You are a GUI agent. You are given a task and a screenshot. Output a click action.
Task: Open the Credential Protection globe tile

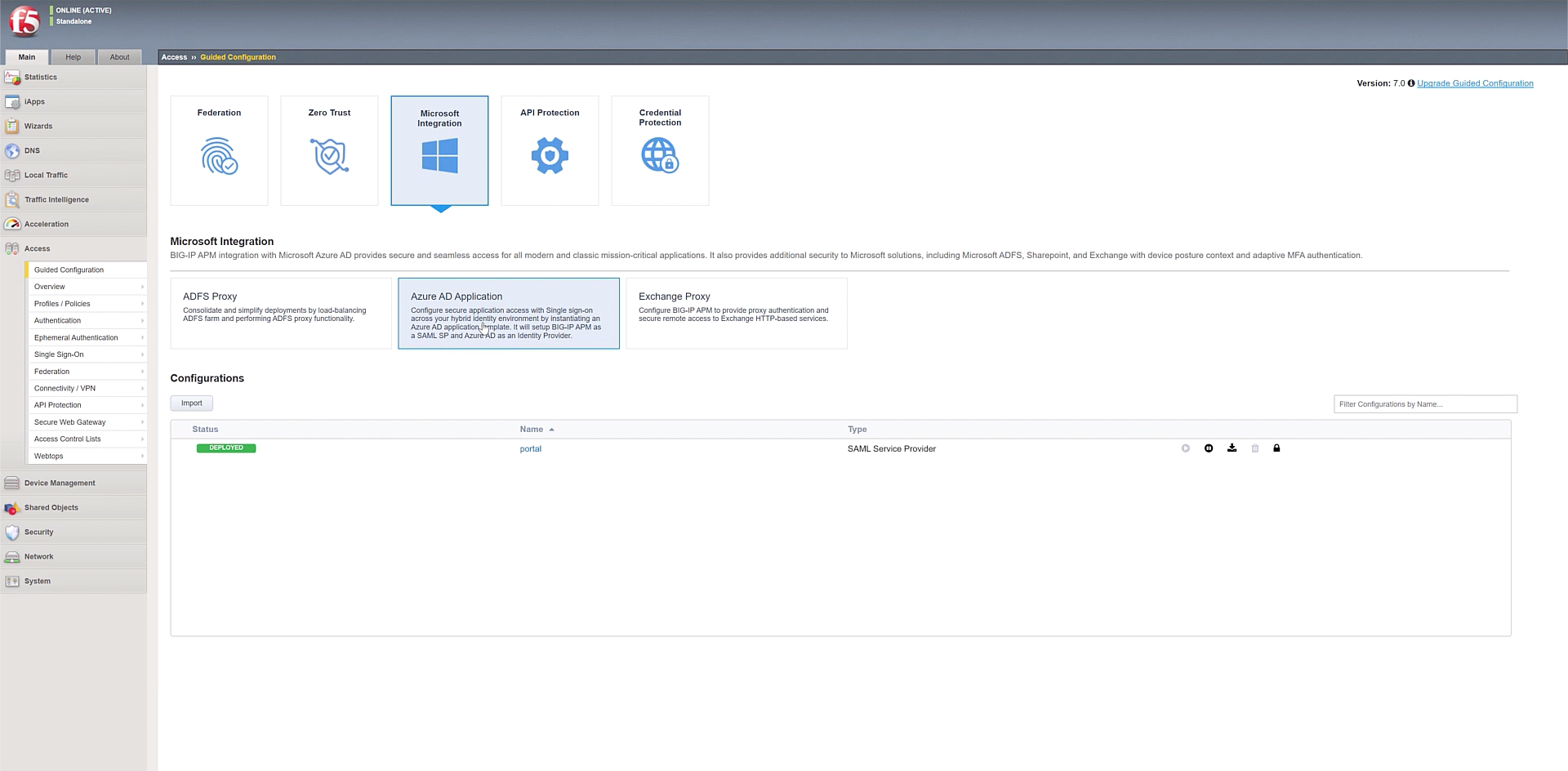[660, 150]
